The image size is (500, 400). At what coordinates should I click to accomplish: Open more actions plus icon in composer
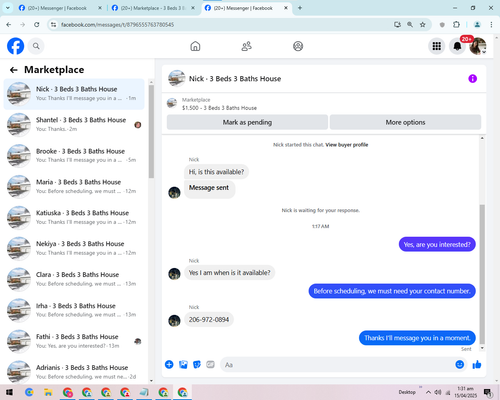click(x=169, y=364)
